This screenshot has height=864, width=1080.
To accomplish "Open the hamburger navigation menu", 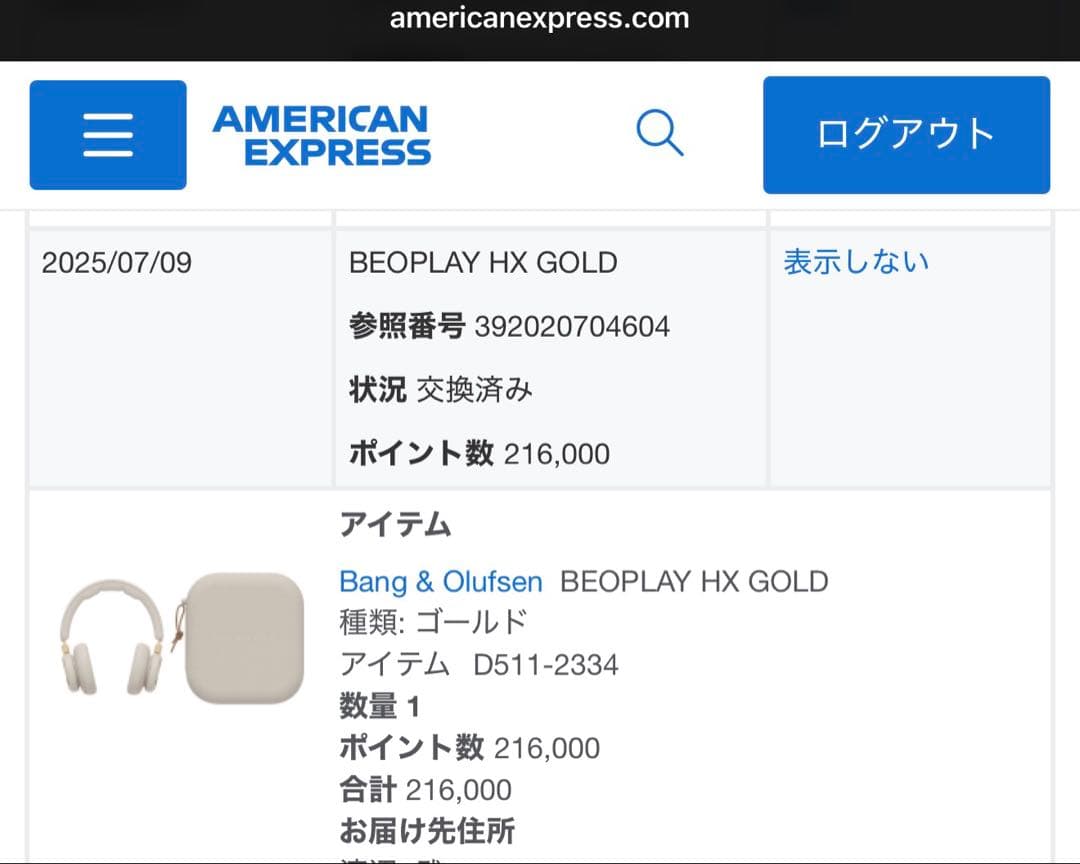I will tap(108, 135).
